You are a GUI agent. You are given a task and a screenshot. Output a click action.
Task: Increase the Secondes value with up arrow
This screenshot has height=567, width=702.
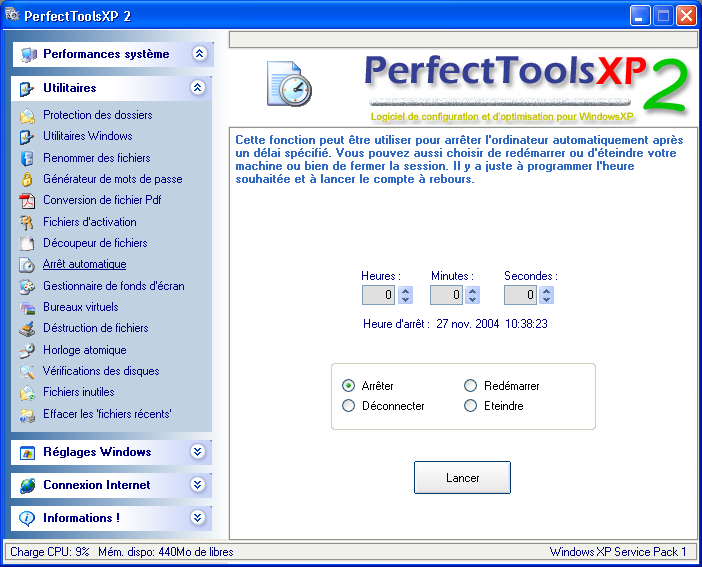coord(546,291)
